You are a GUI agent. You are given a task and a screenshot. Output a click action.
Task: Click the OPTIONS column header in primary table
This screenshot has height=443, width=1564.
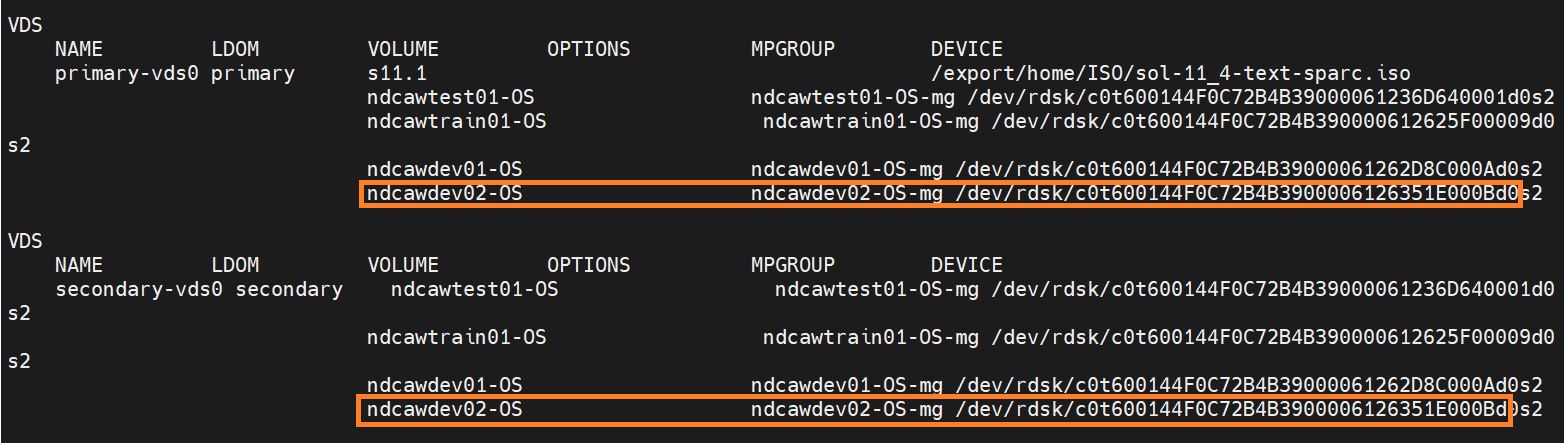[x=589, y=49]
